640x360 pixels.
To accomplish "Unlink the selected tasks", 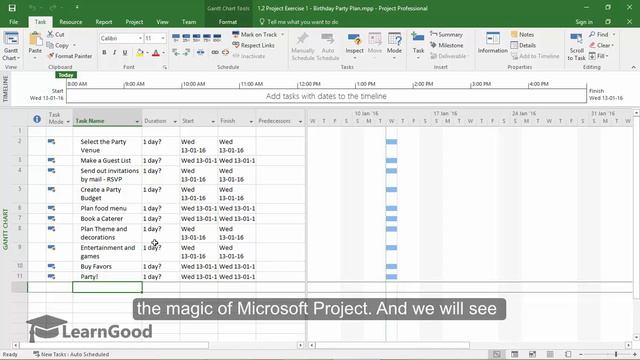I will 225,52.
